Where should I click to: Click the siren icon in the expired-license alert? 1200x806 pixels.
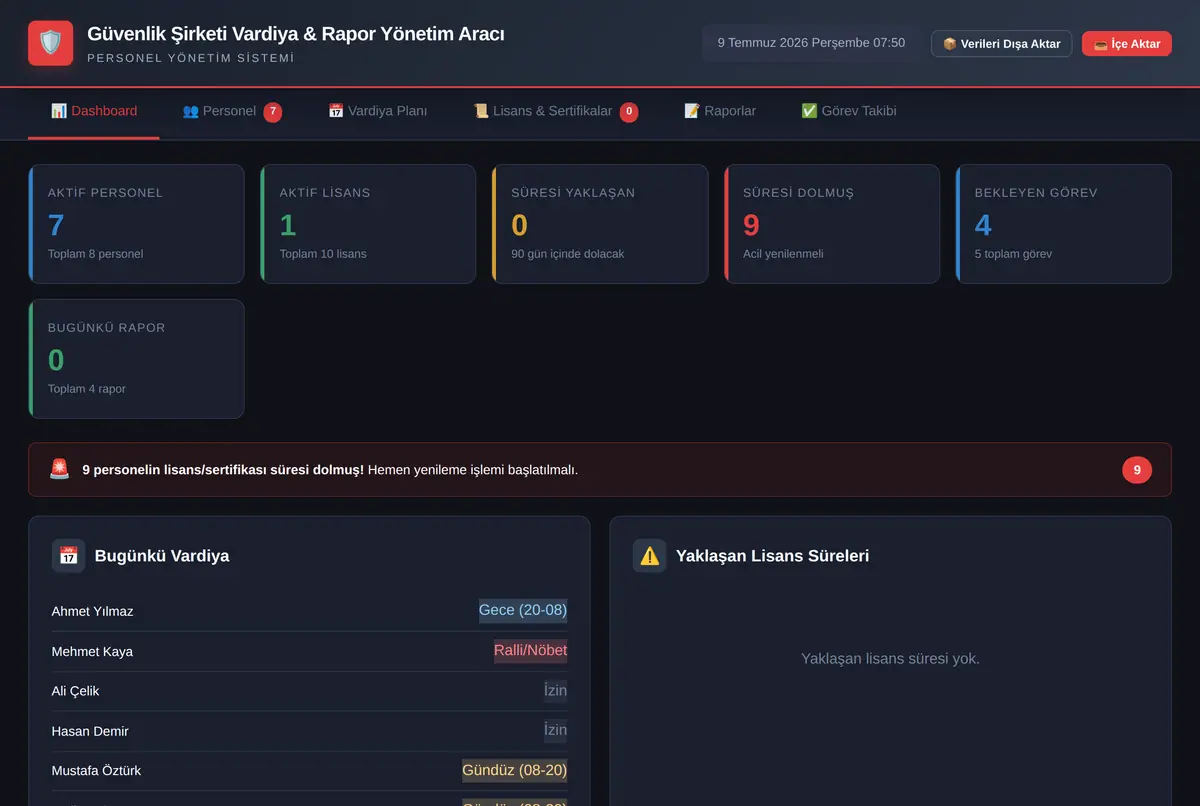[60, 469]
